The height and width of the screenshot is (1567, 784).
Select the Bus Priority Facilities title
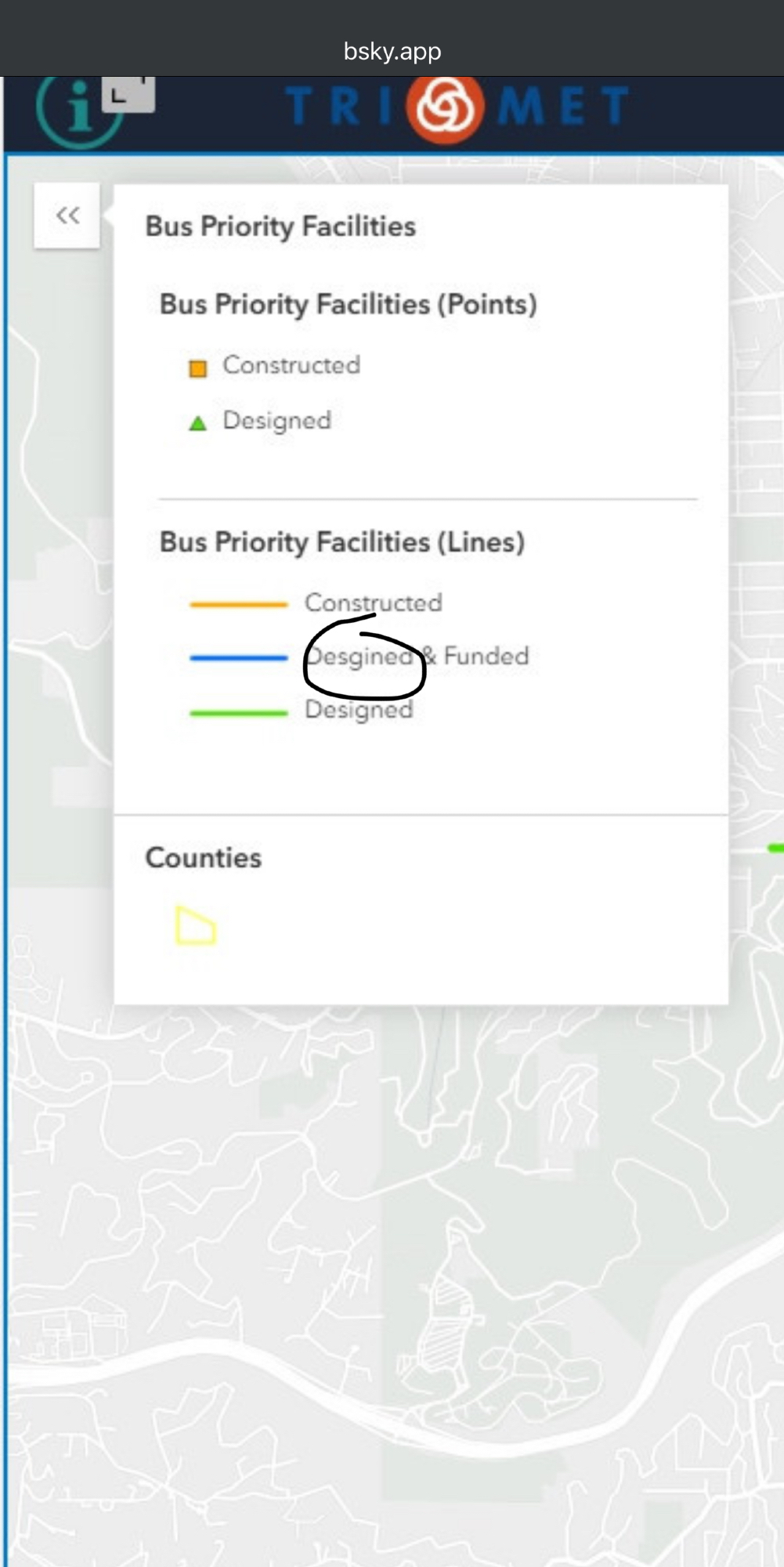tap(280, 226)
